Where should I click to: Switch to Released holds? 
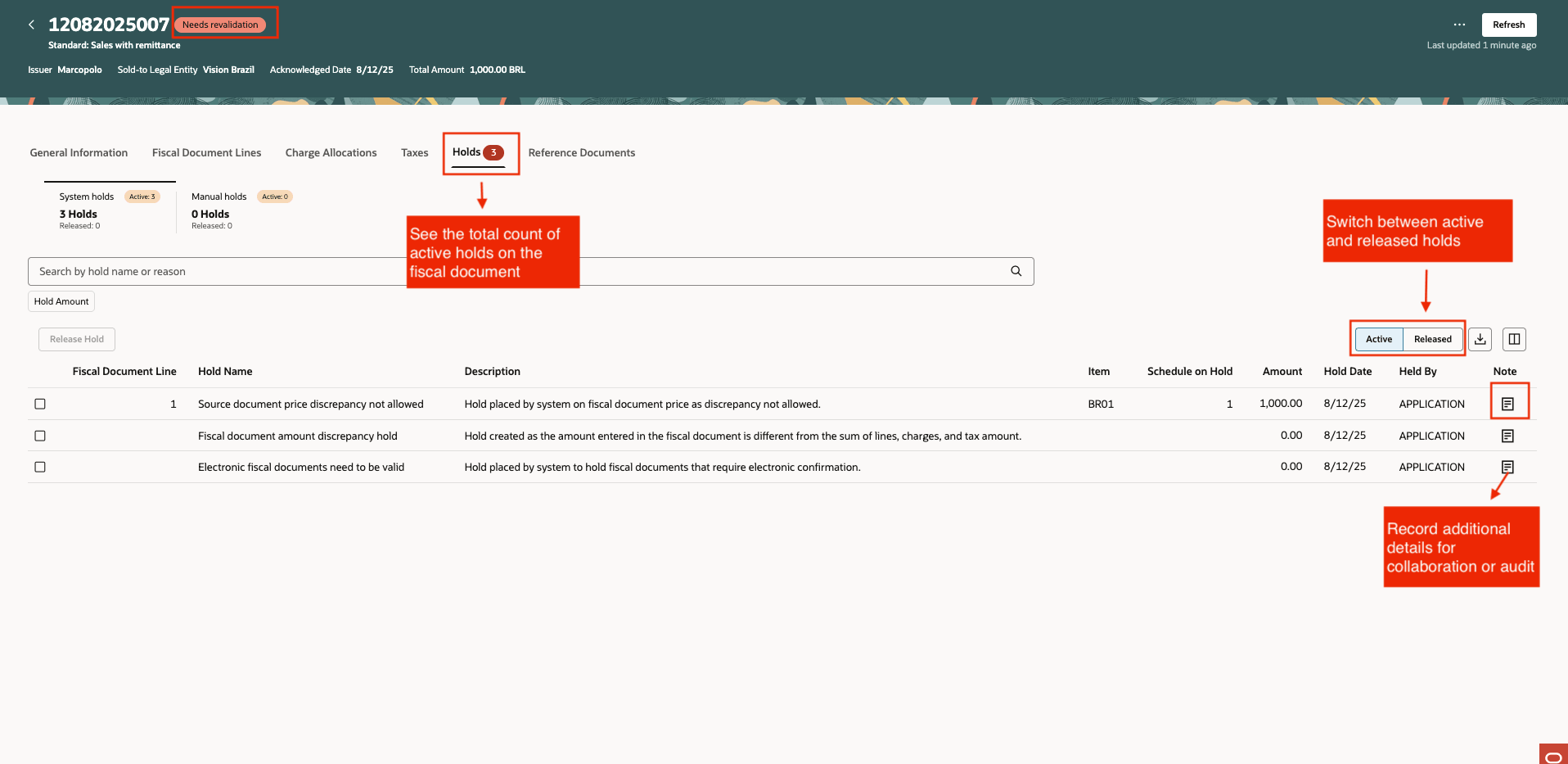[x=1433, y=339]
